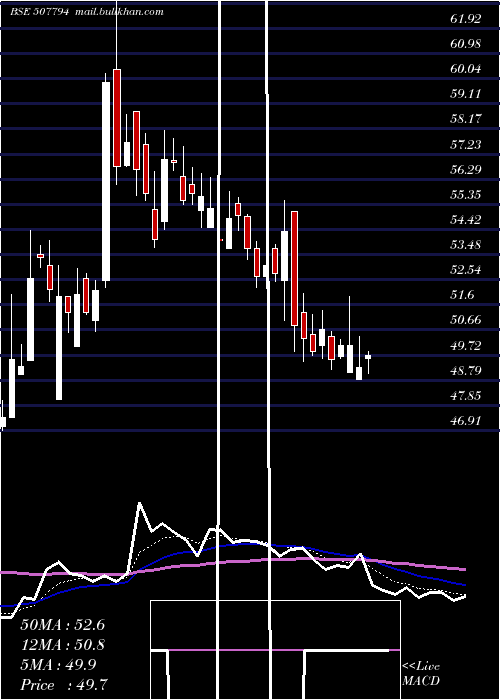Click the 60.98 price axis label

[466, 44]
